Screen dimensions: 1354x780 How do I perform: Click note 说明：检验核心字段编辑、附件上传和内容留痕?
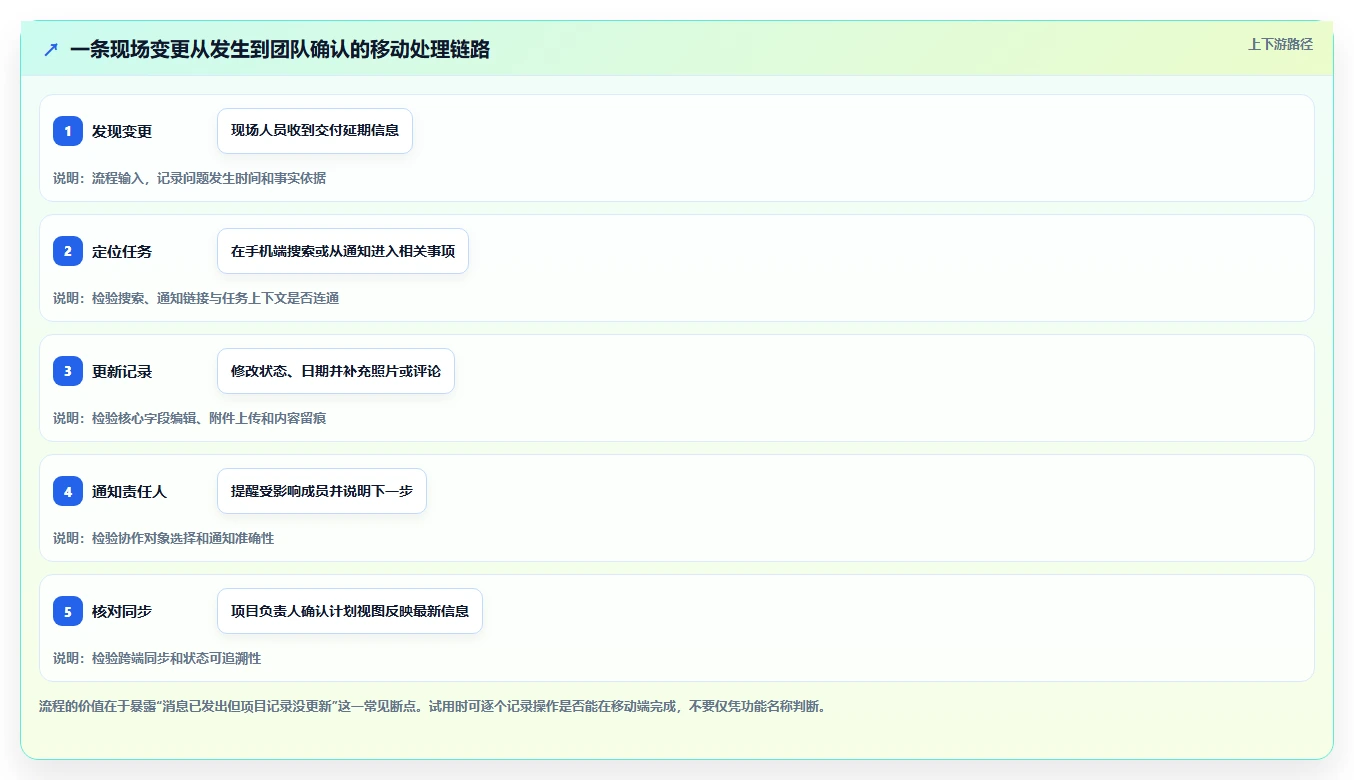tap(189, 418)
